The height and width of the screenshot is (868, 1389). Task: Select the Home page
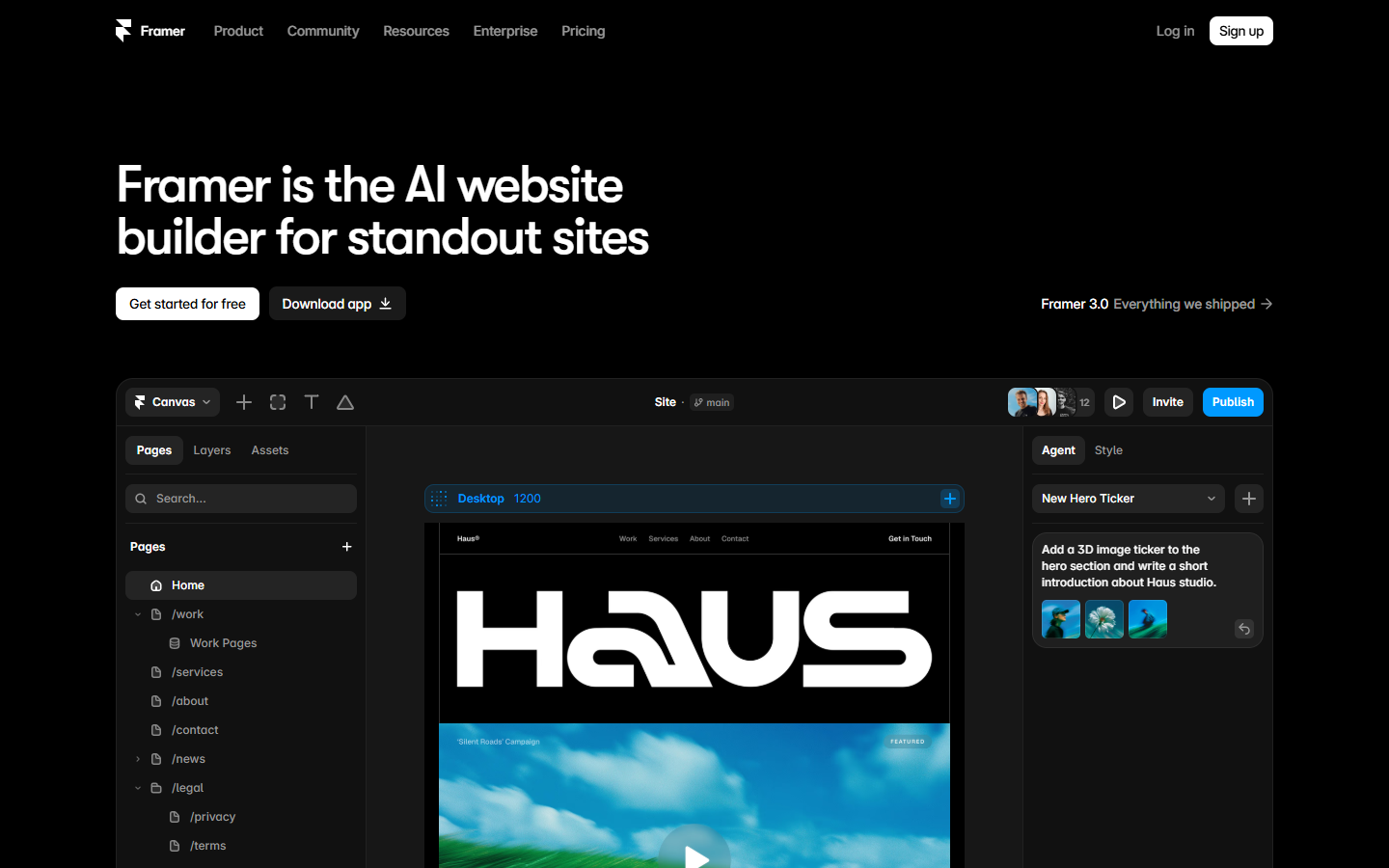coord(241,585)
